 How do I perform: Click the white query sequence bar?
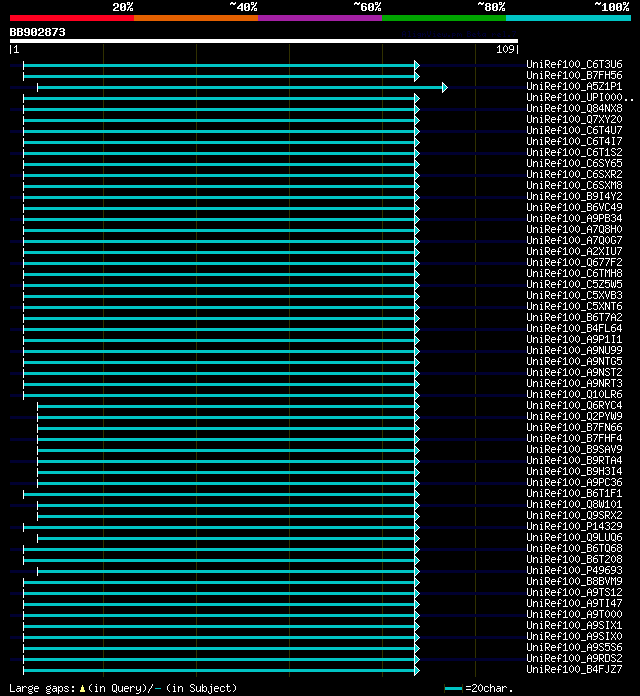[264, 41]
